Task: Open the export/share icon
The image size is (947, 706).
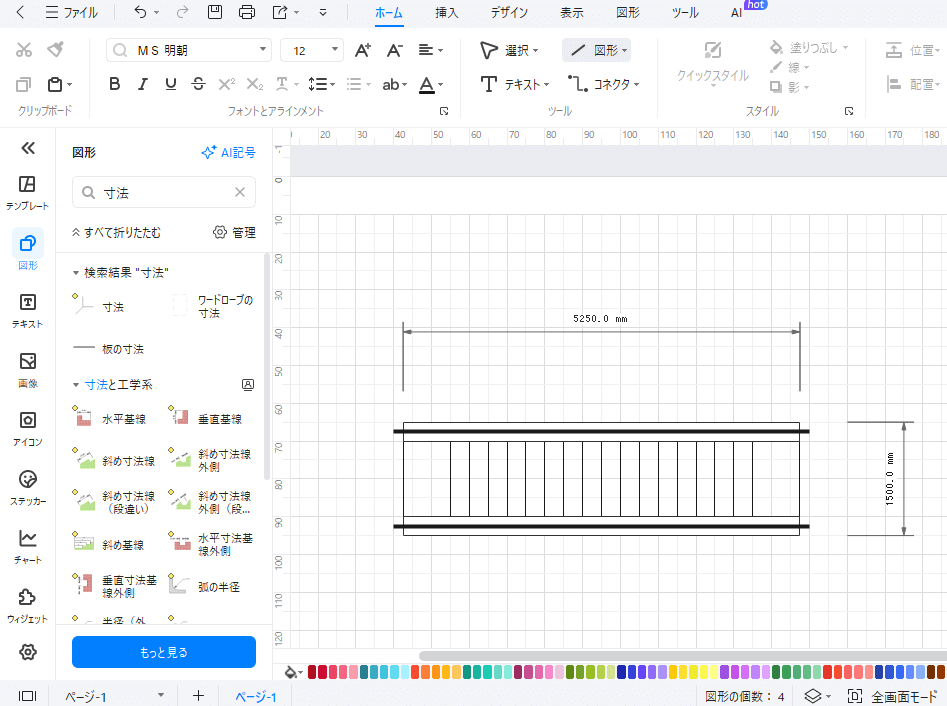Action: point(280,12)
